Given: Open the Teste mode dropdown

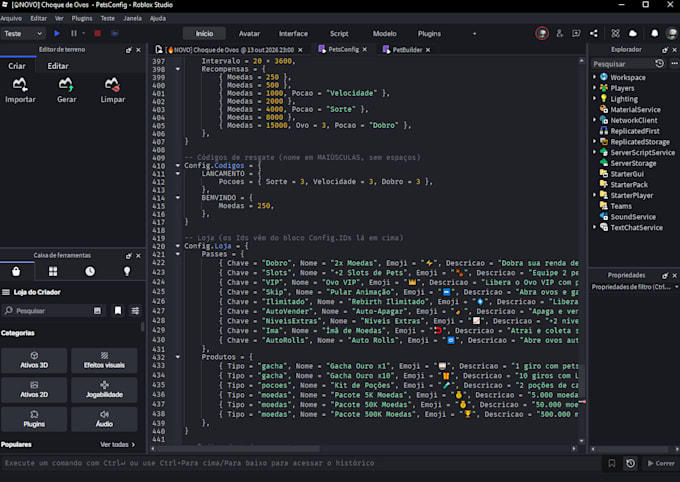Looking at the screenshot, I should pyautogui.click(x=23, y=33).
